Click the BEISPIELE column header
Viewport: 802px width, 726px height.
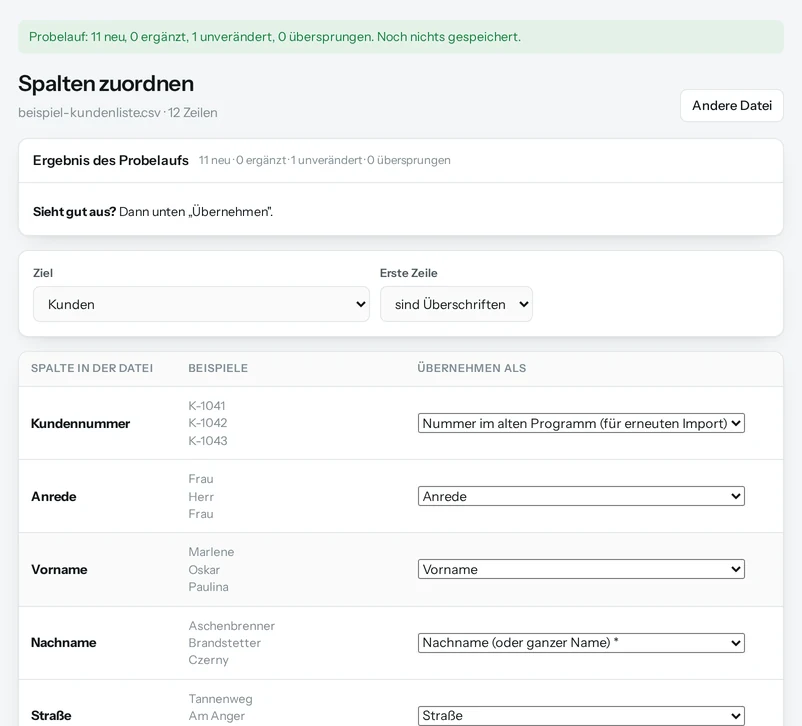218,368
